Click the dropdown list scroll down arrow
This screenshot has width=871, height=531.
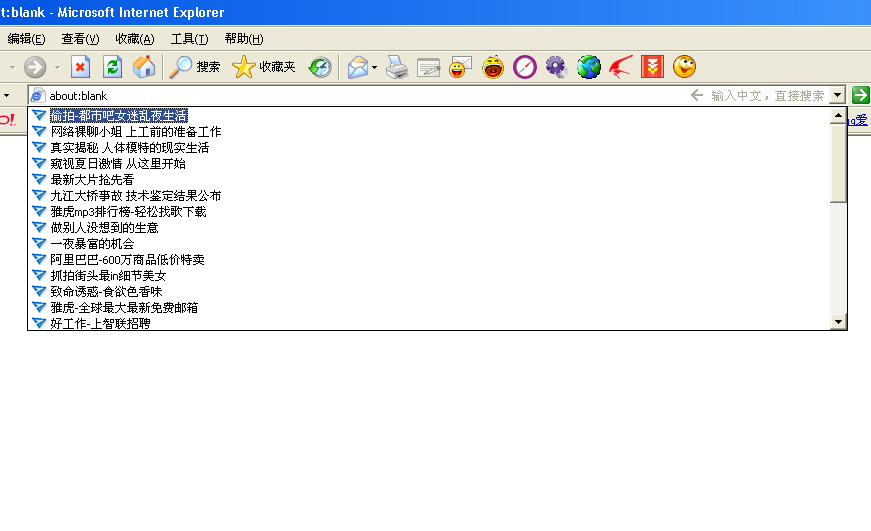click(838, 322)
